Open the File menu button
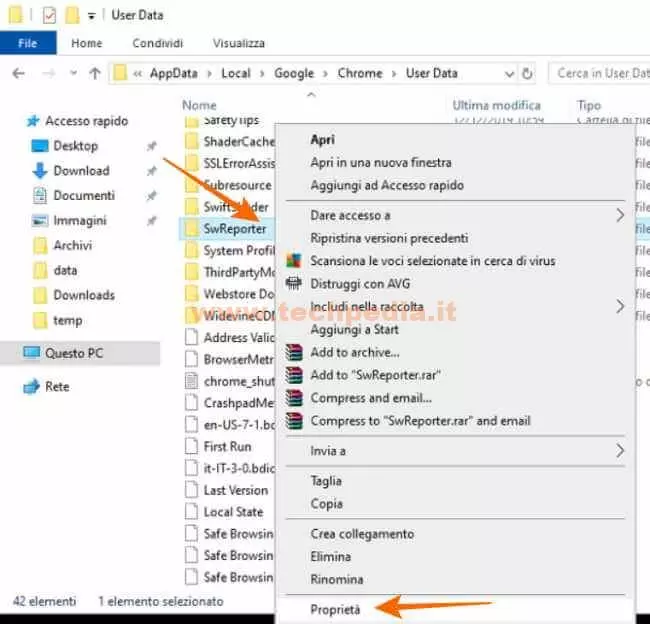This screenshot has height=624, width=650. coord(28,43)
